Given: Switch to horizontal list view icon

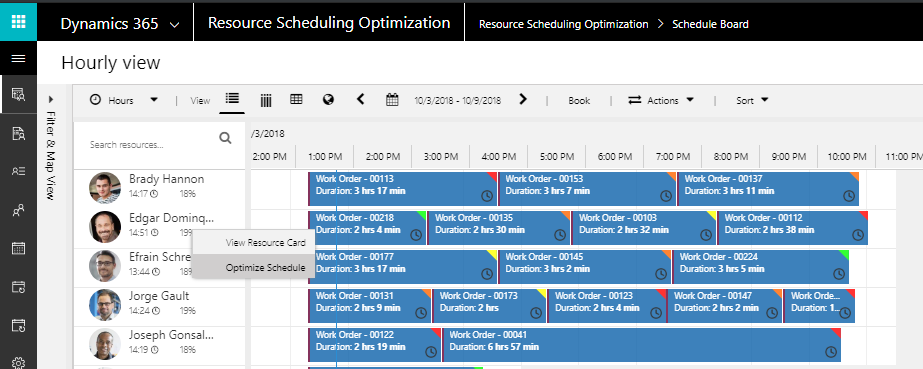Looking at the screenshot, I should [x=232, y=98].
